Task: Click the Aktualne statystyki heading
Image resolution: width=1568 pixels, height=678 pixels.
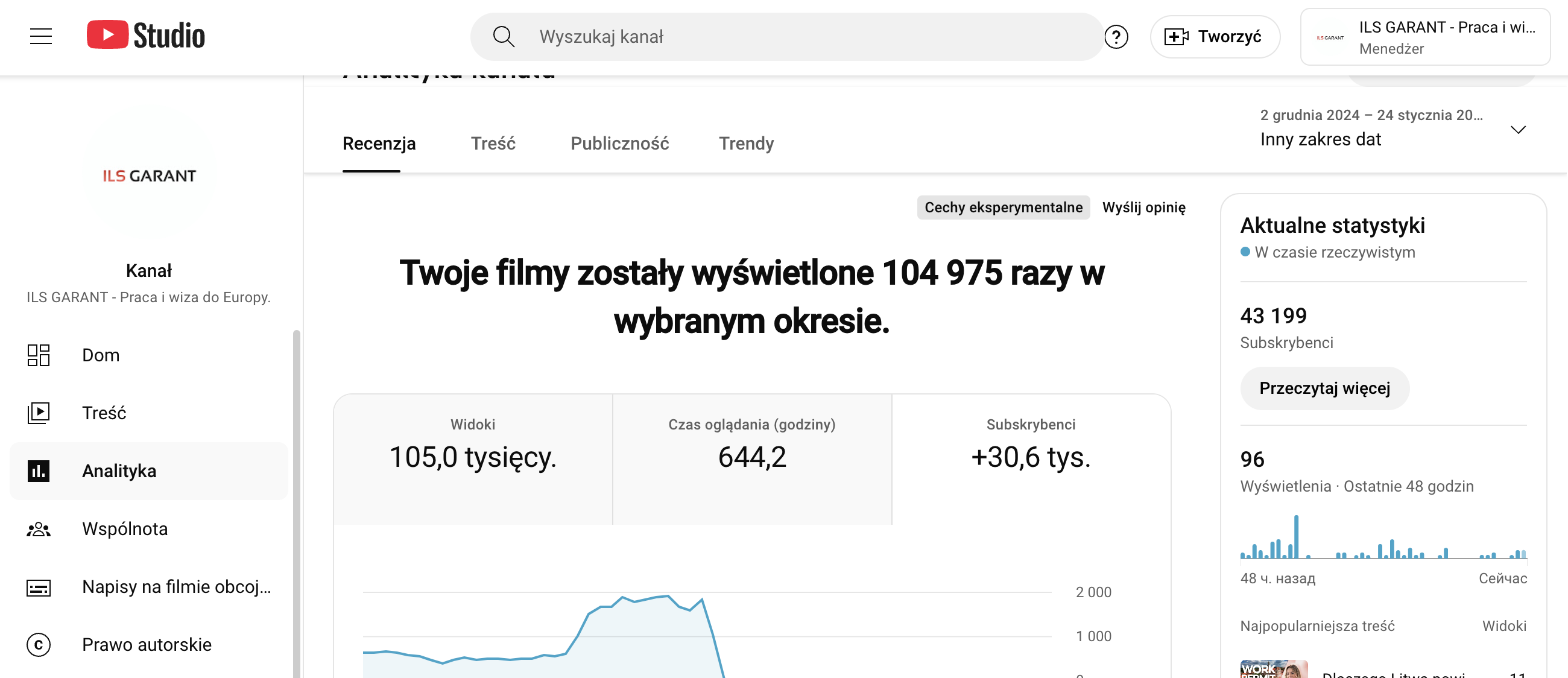Action: [1332, 225]
